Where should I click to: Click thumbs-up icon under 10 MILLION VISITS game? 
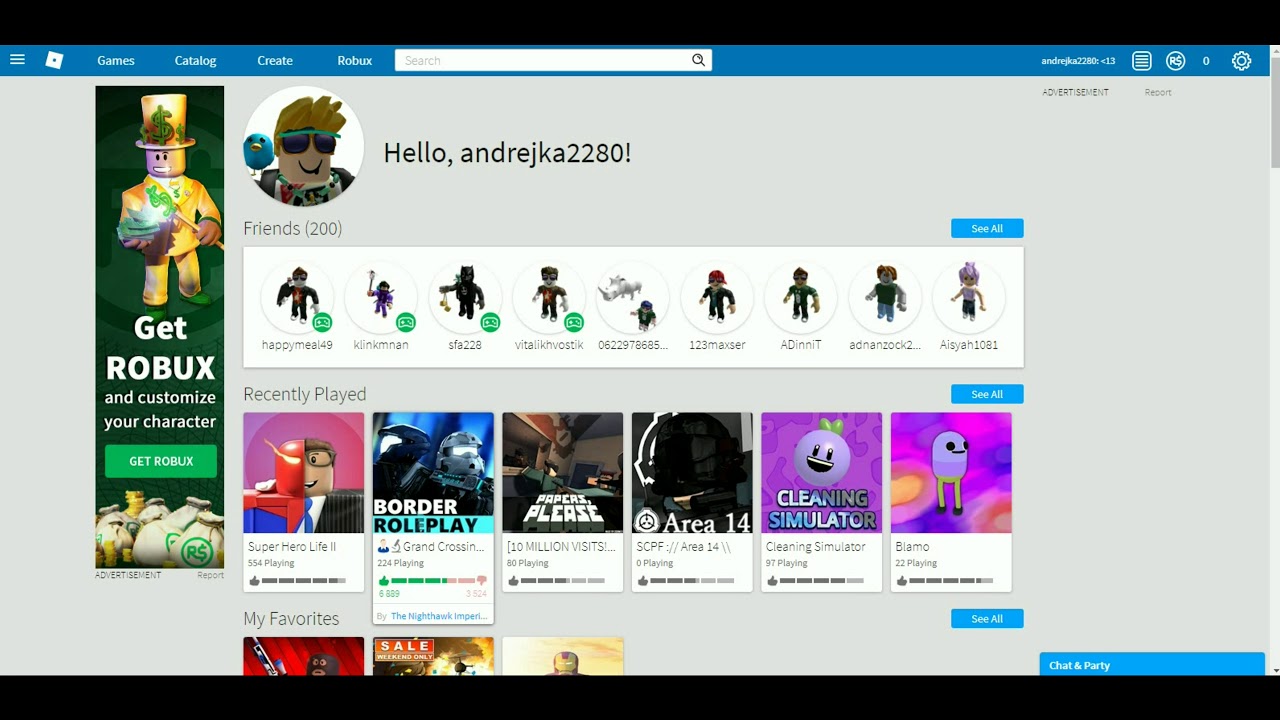pyautogui.click(x=513, y=580)
